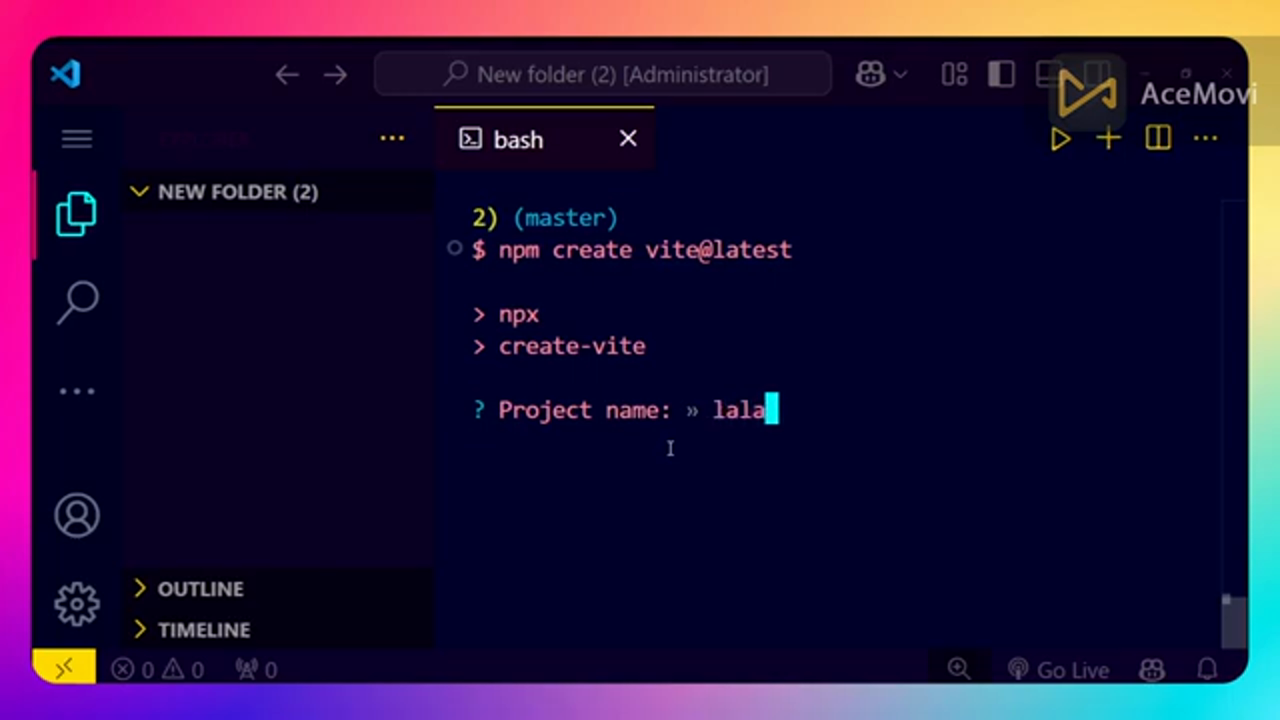Open the Accounts icon

[77, 515]
